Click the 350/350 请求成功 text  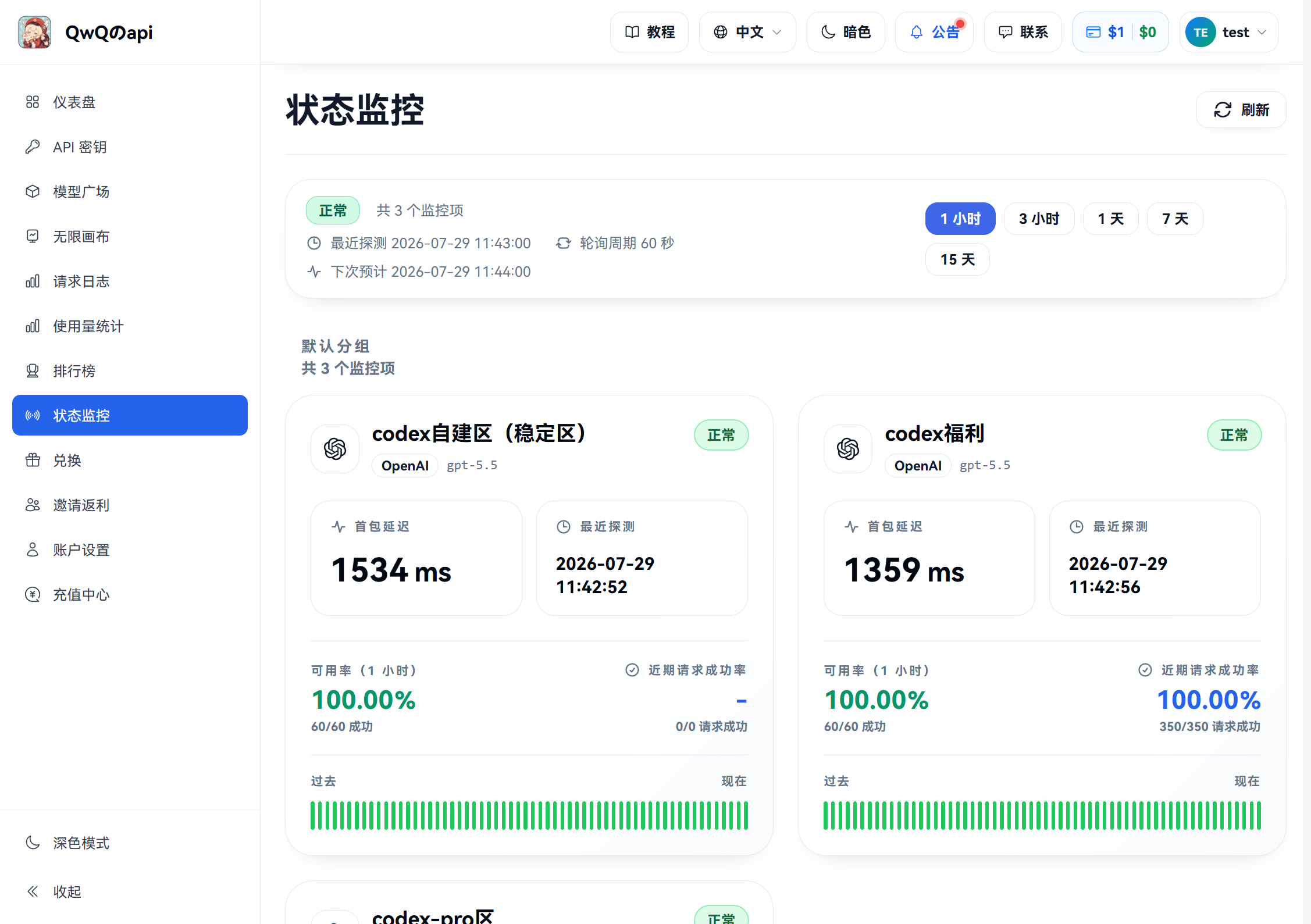[x=1210, y=727]
